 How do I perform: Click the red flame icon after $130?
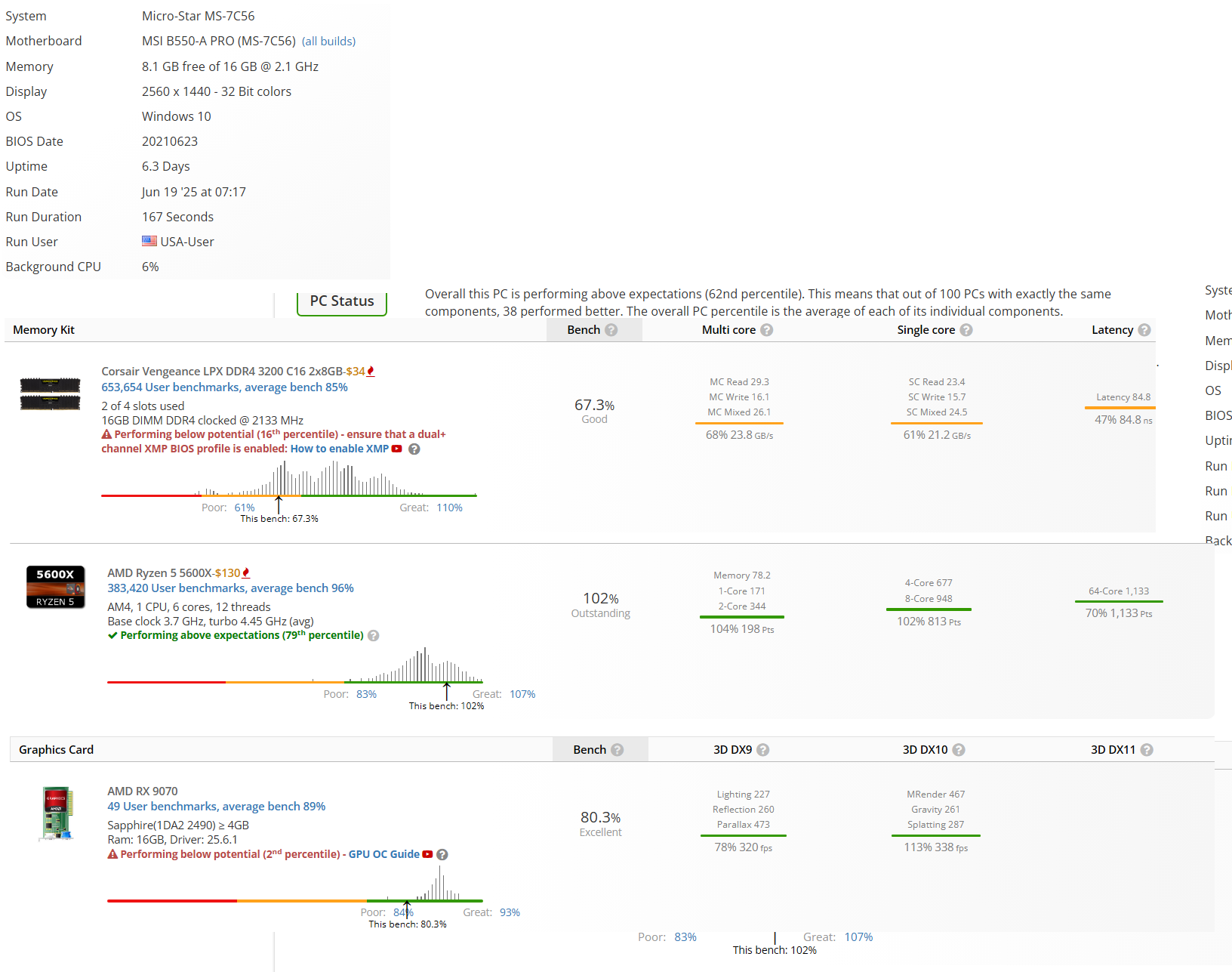(x=246, y=572)
